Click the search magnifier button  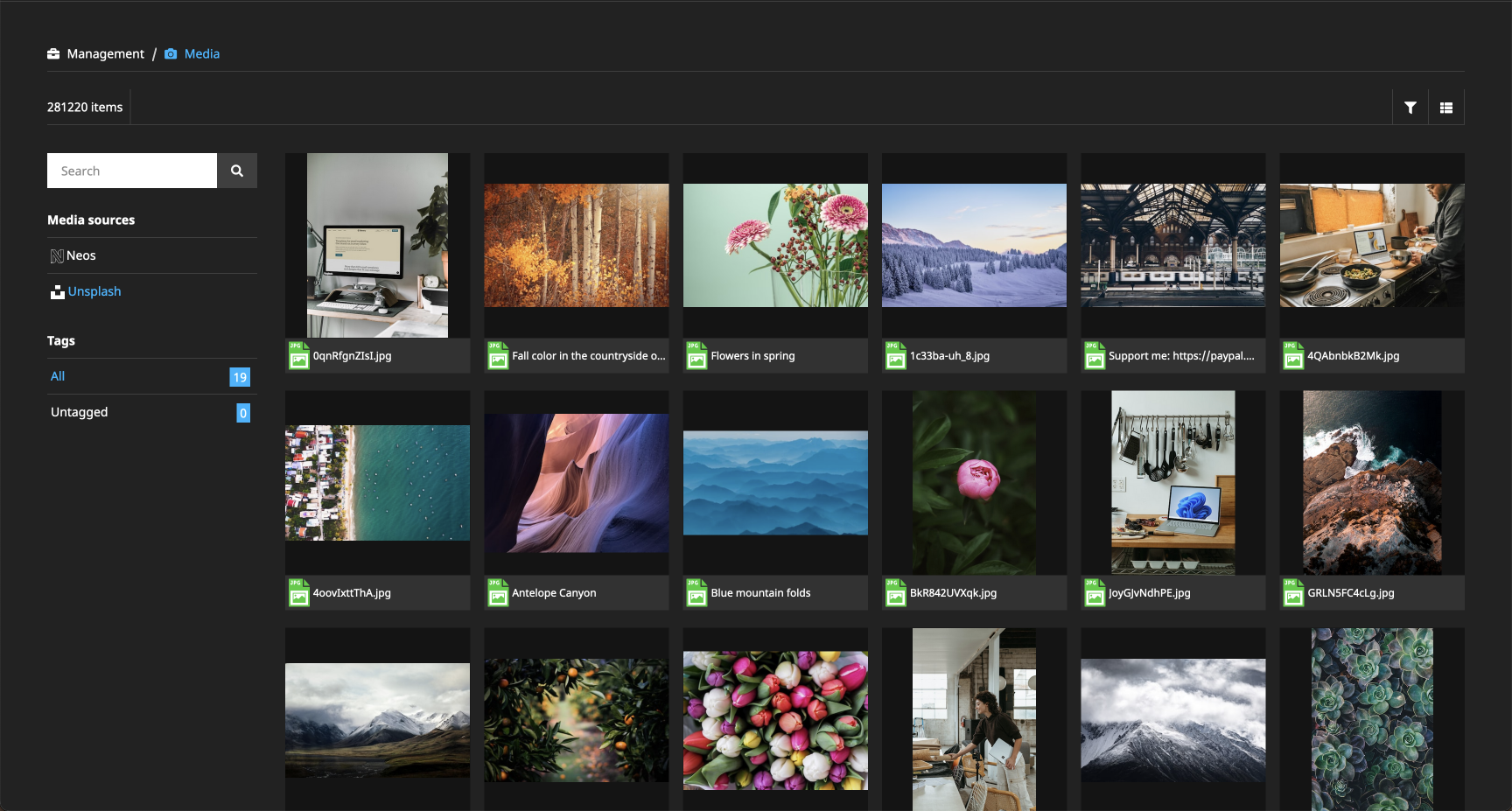pyautogui.click(x=237, y=171)
